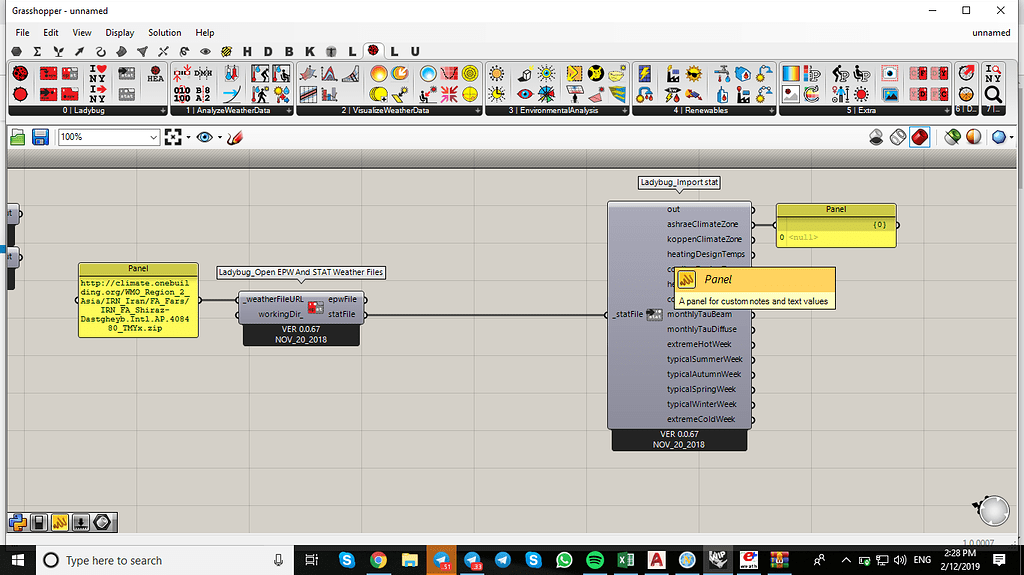The image size is (1024, 575).
Task: Select the sun with sunglasses icon
Action: [x=694, y=73]
